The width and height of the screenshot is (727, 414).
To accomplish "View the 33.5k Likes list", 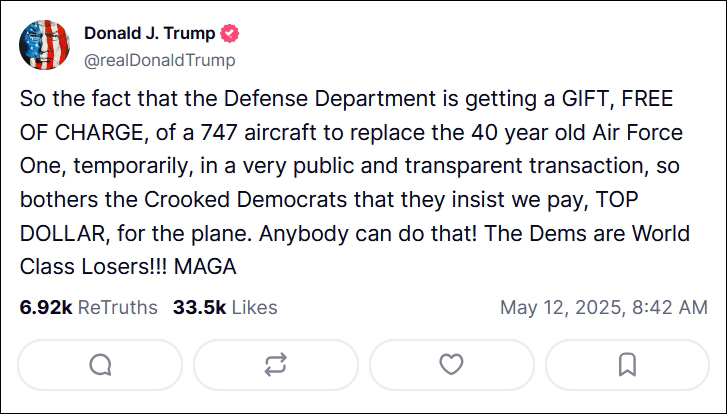I will tap(225, 307).
